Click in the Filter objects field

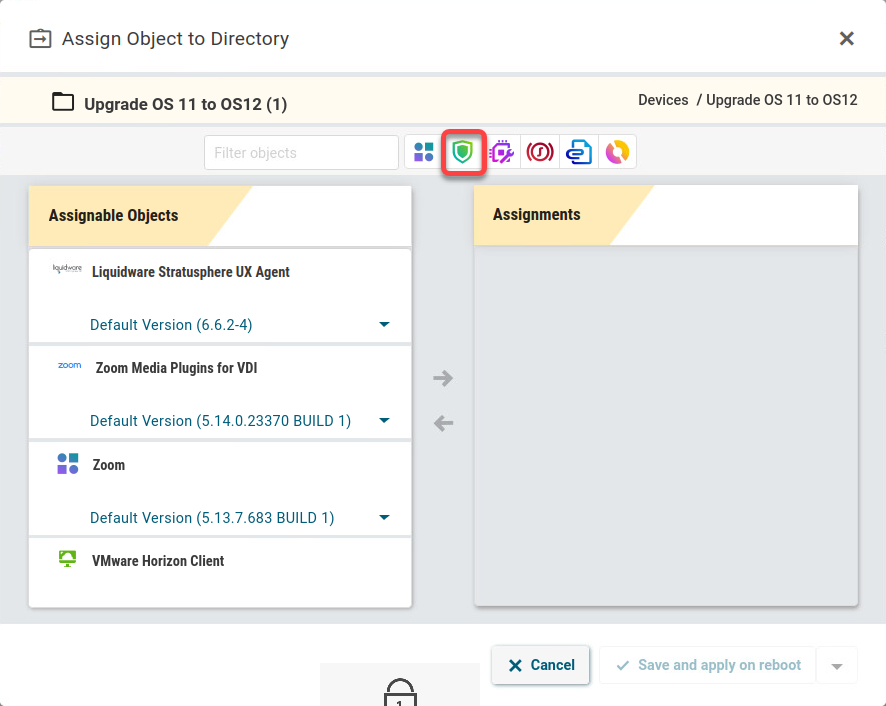[x=301, y=153]
